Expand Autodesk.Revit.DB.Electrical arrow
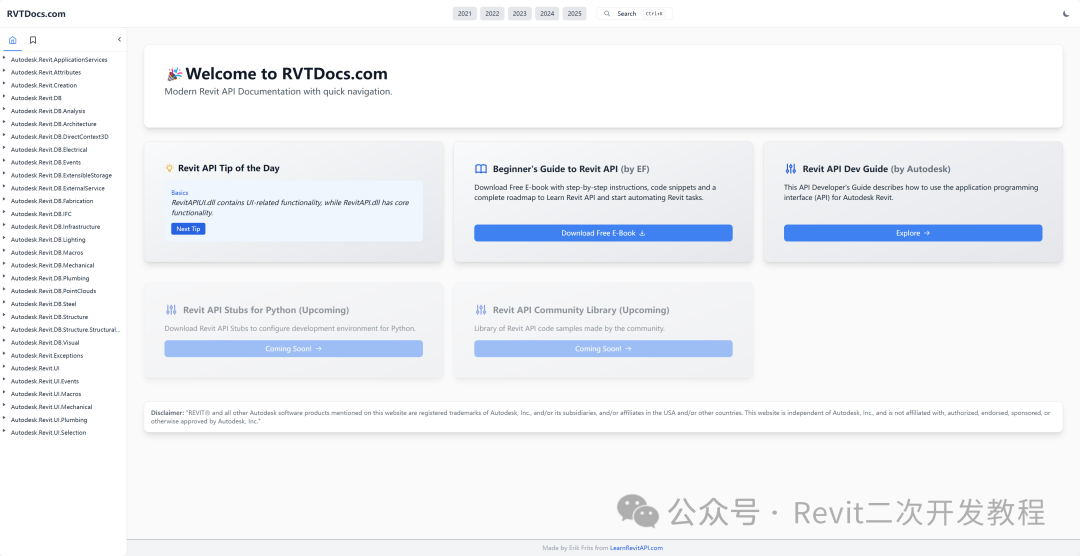1080x556 pixels. 5,148
